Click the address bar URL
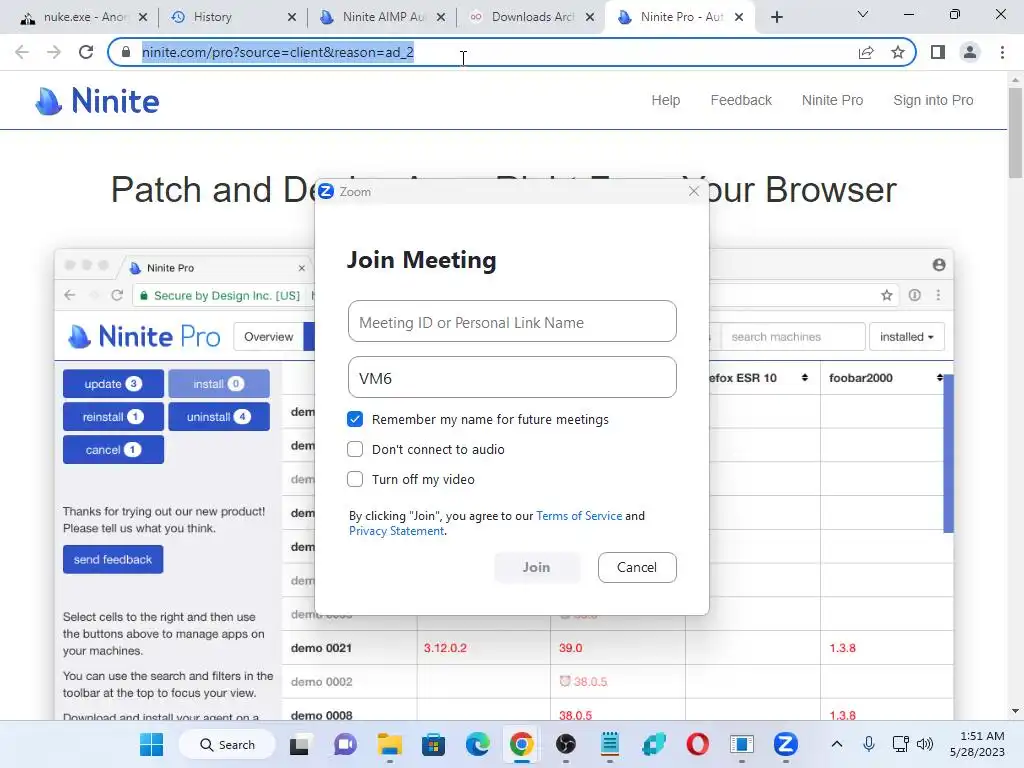 point(278,52)
